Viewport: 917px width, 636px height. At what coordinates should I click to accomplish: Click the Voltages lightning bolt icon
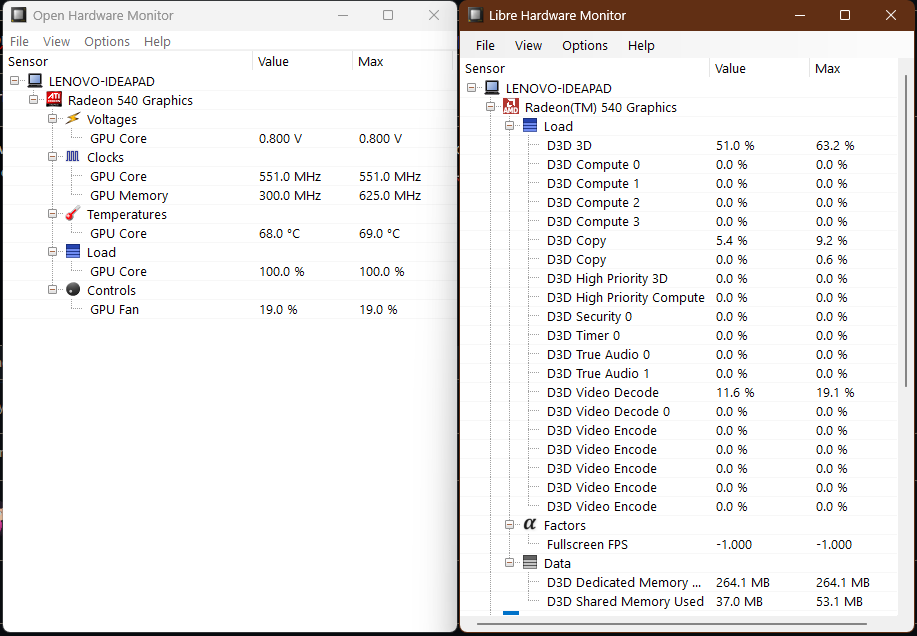[x=72, y=119]
